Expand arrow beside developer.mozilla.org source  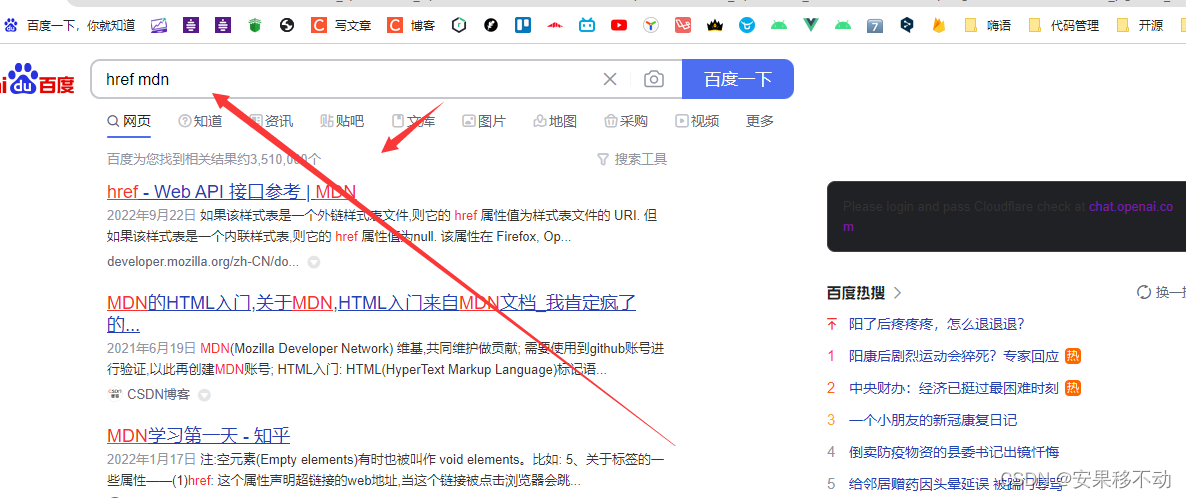point(313,263)
